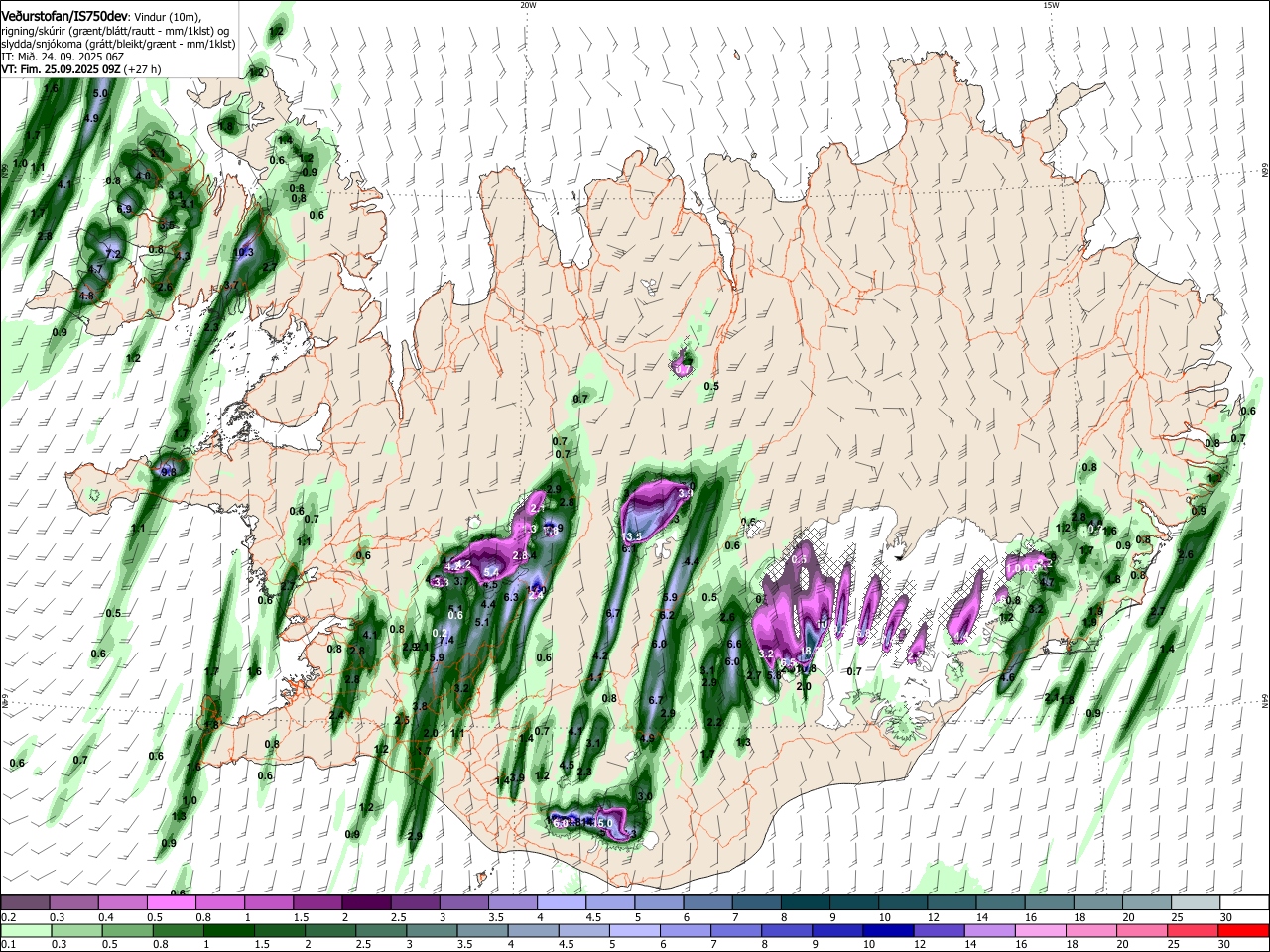The width and height of the screenshot is (1270, 952).
Task: Select pale grey snow swatch between 25 and 30
Action: click(1197, 903)
